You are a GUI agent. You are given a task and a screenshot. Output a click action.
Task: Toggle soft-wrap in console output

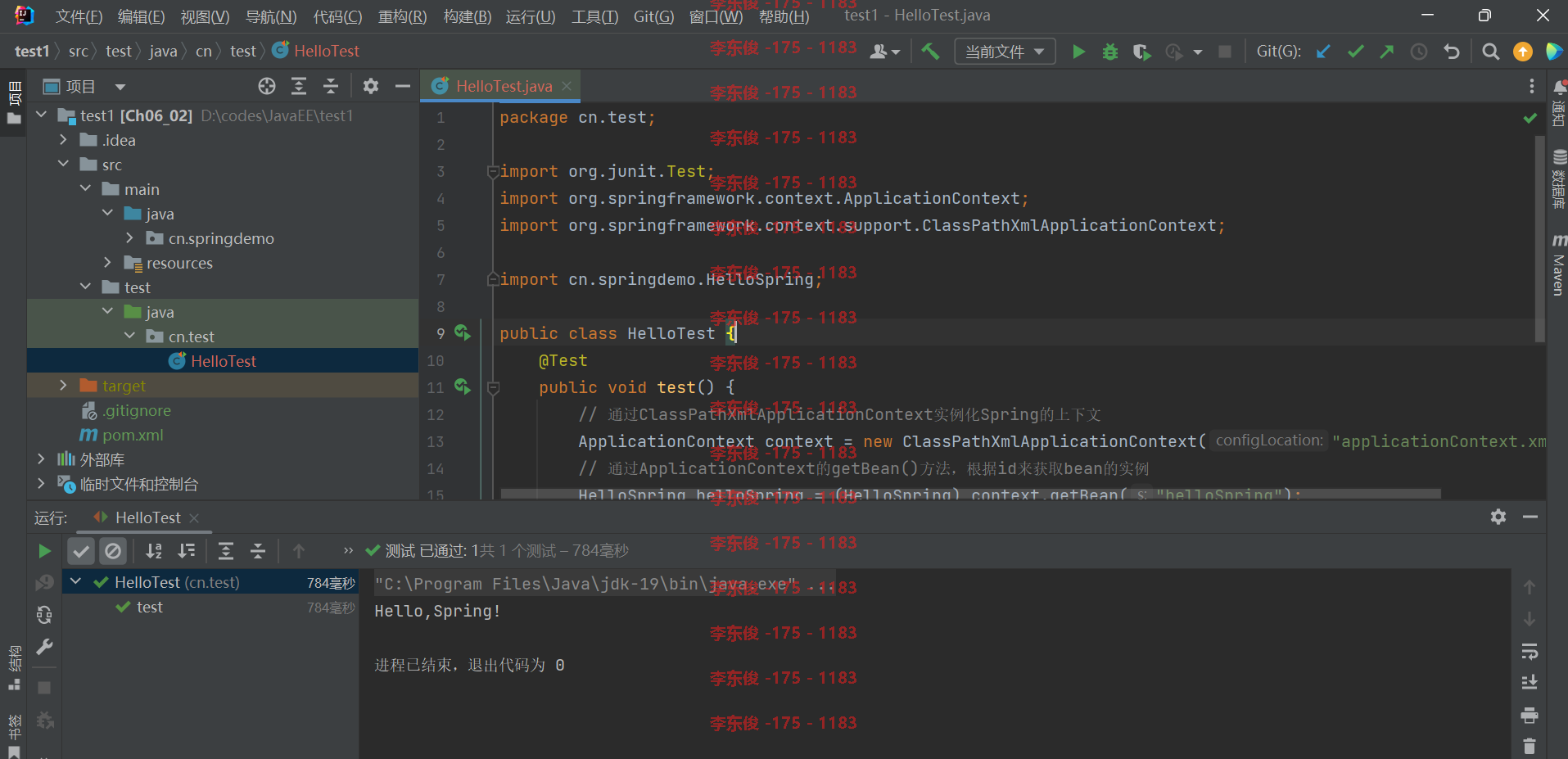click(1529, 652)
